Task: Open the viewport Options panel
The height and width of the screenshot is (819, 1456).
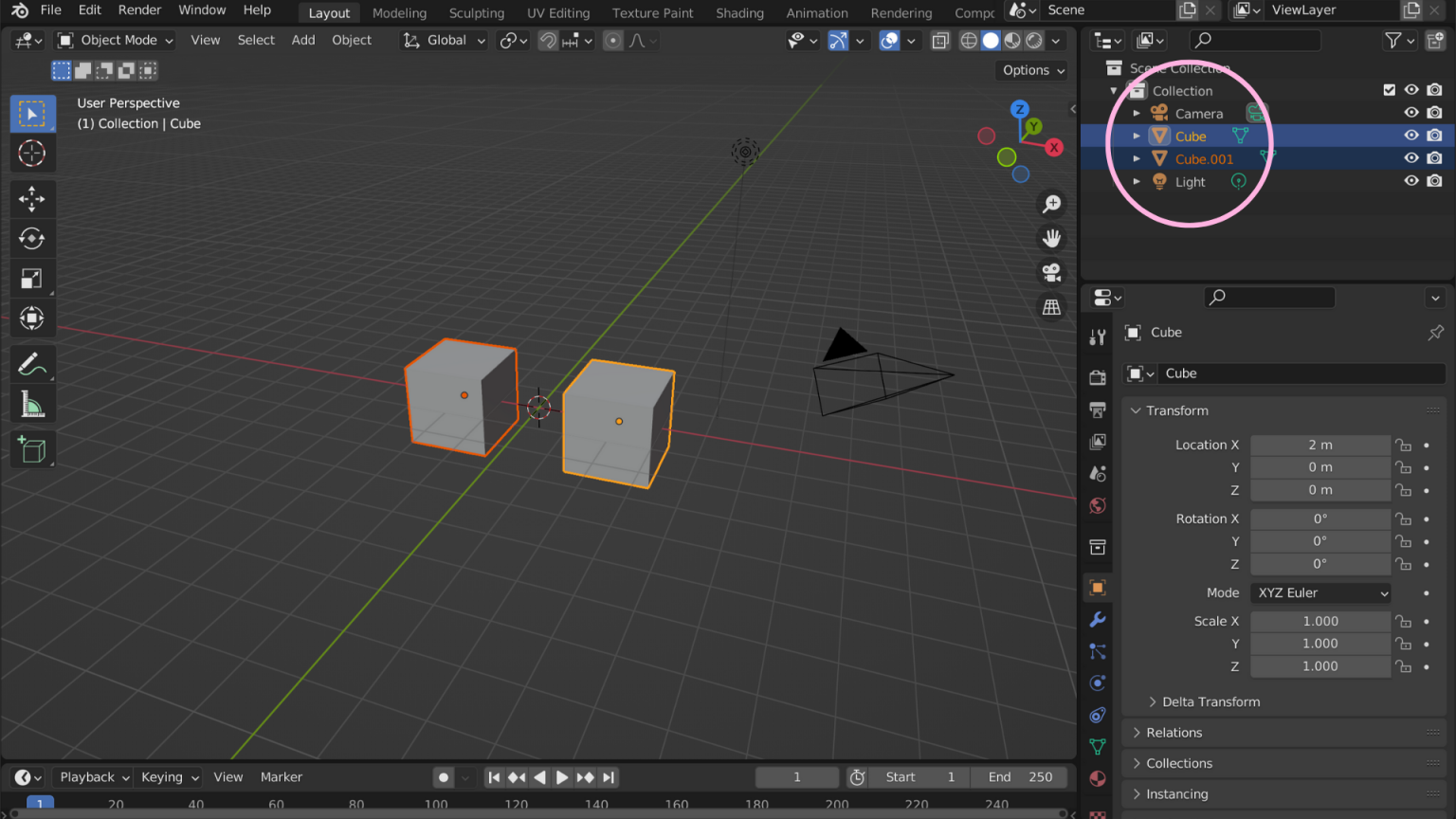Action: (x=1031, y=70)
